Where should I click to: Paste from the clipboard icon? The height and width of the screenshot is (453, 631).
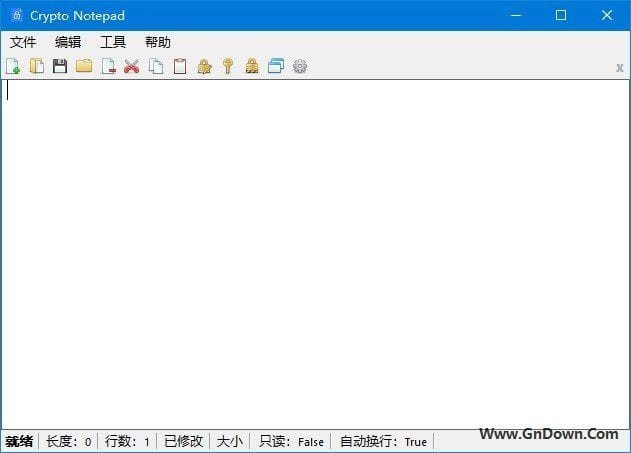coord(180,66)
